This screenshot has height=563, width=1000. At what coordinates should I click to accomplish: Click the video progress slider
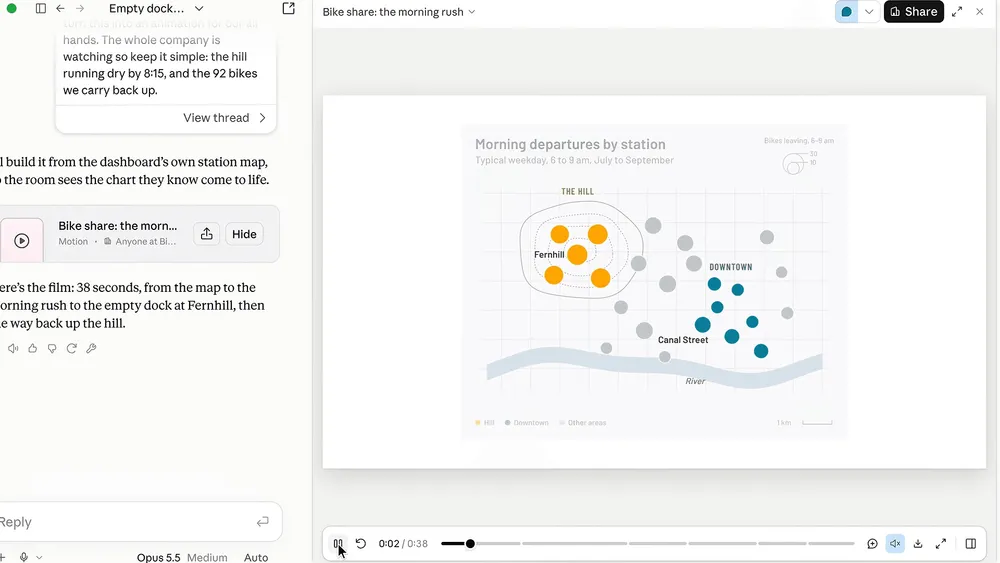647,543
